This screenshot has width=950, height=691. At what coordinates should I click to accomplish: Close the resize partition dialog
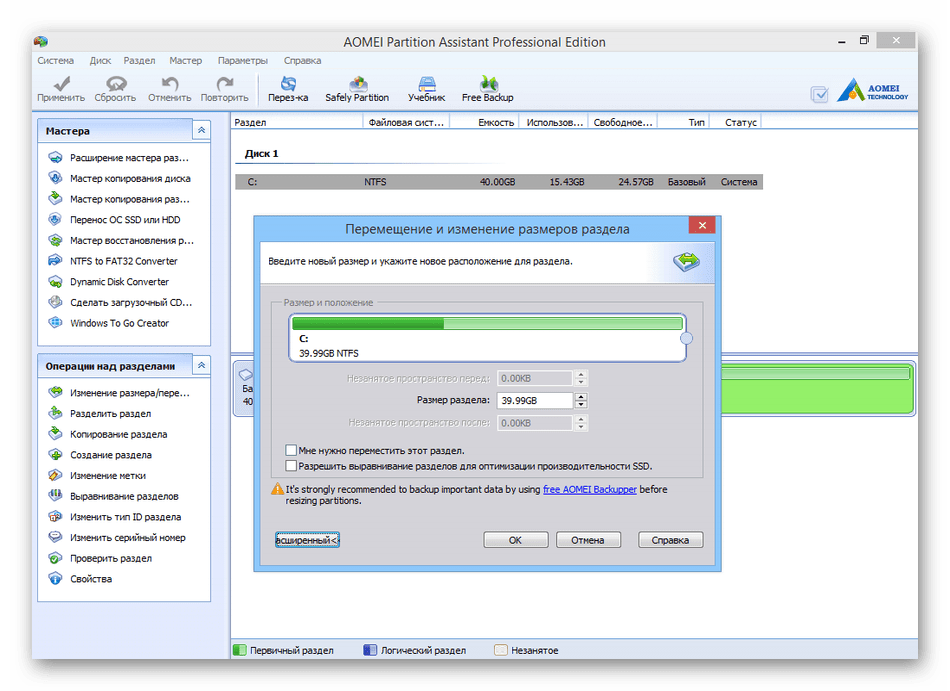702,225
